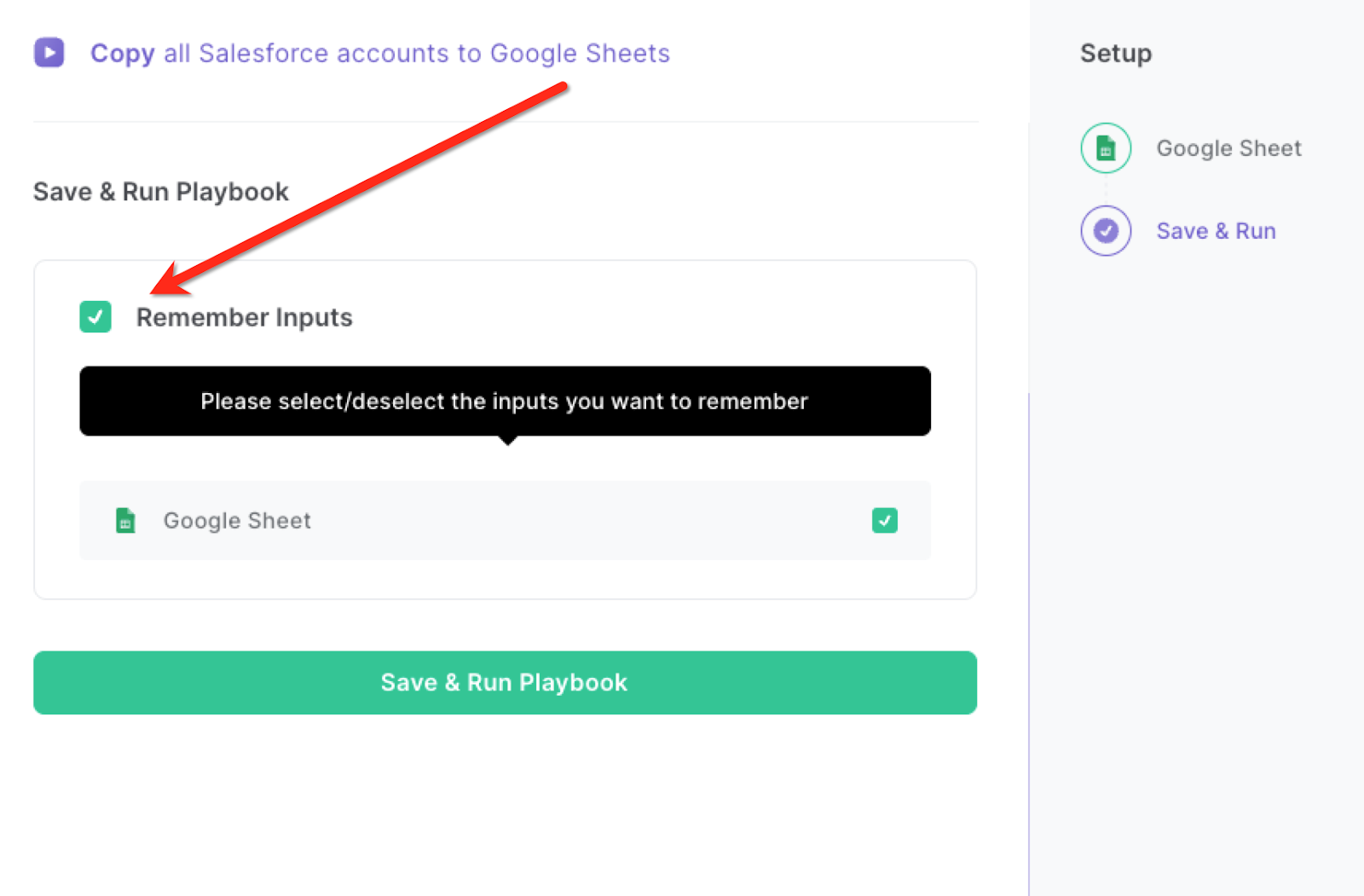Open the Save & Run setup step label
1364x896 pixels.
pos(1216,231)
